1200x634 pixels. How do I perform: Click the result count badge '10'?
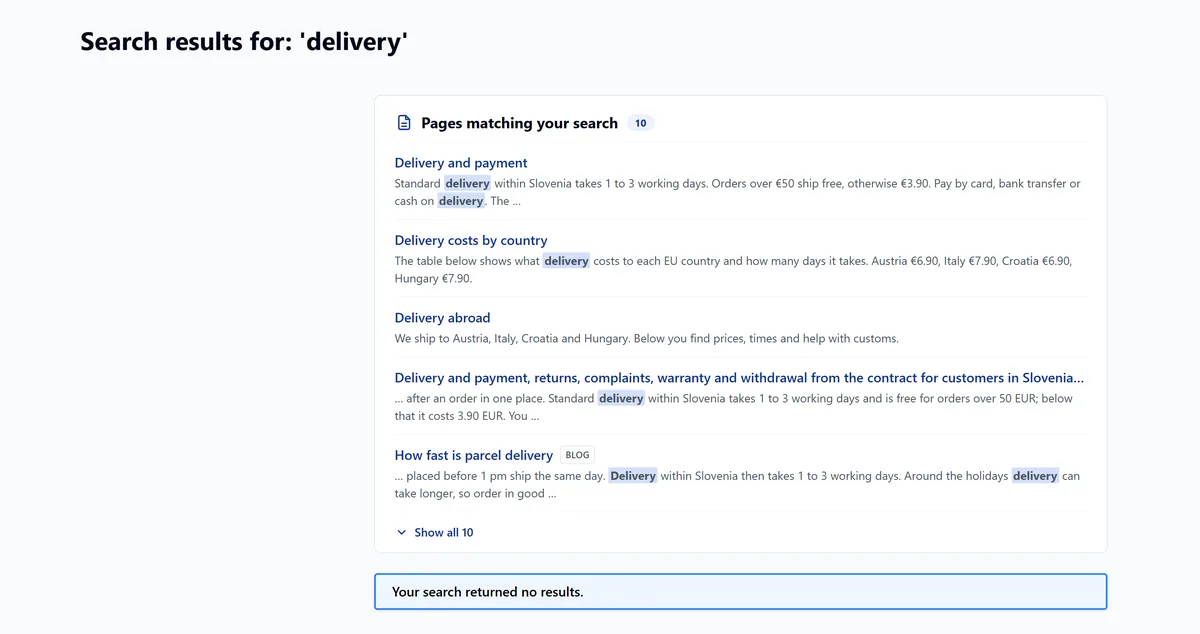click(x=641, y=123)
